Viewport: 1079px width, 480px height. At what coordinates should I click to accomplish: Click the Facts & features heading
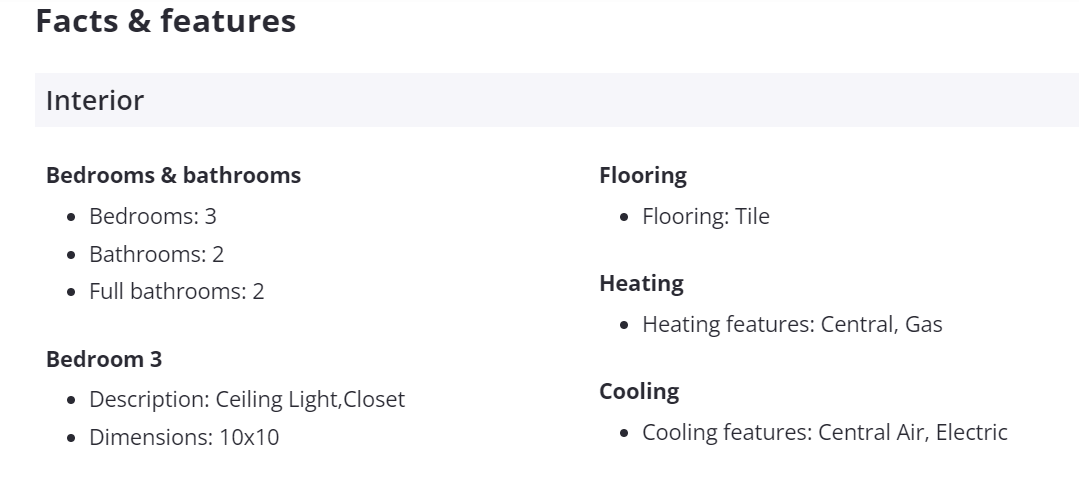(x=165, y=20)
